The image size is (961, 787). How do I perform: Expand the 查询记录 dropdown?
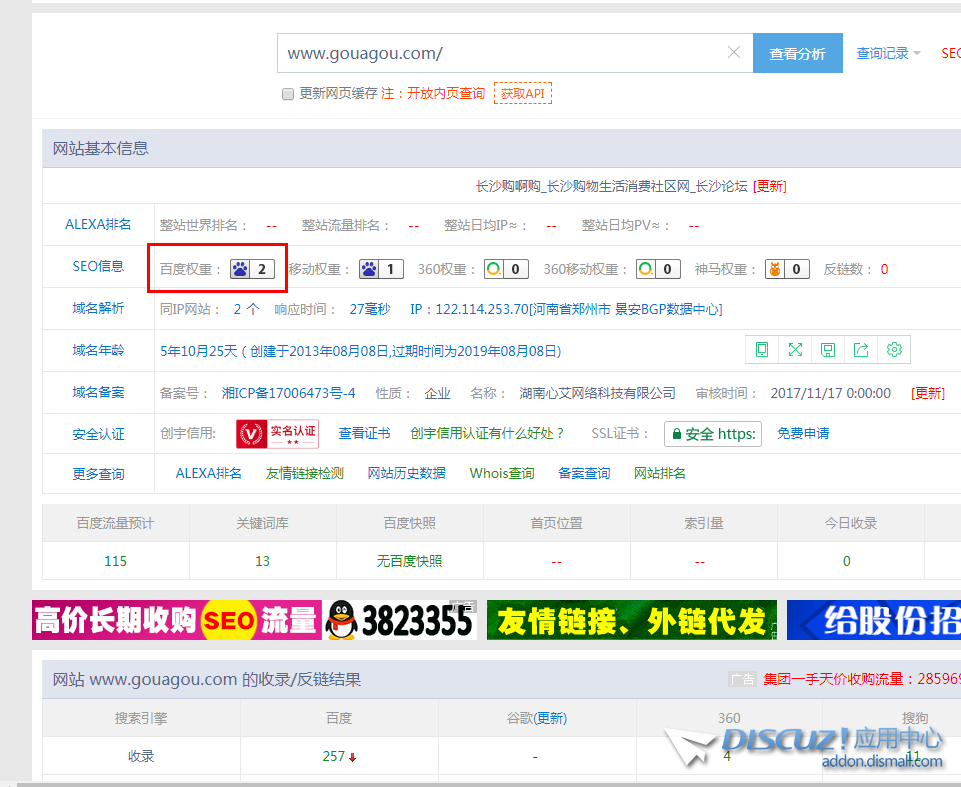pyautogui.click(x=888, y=54)
